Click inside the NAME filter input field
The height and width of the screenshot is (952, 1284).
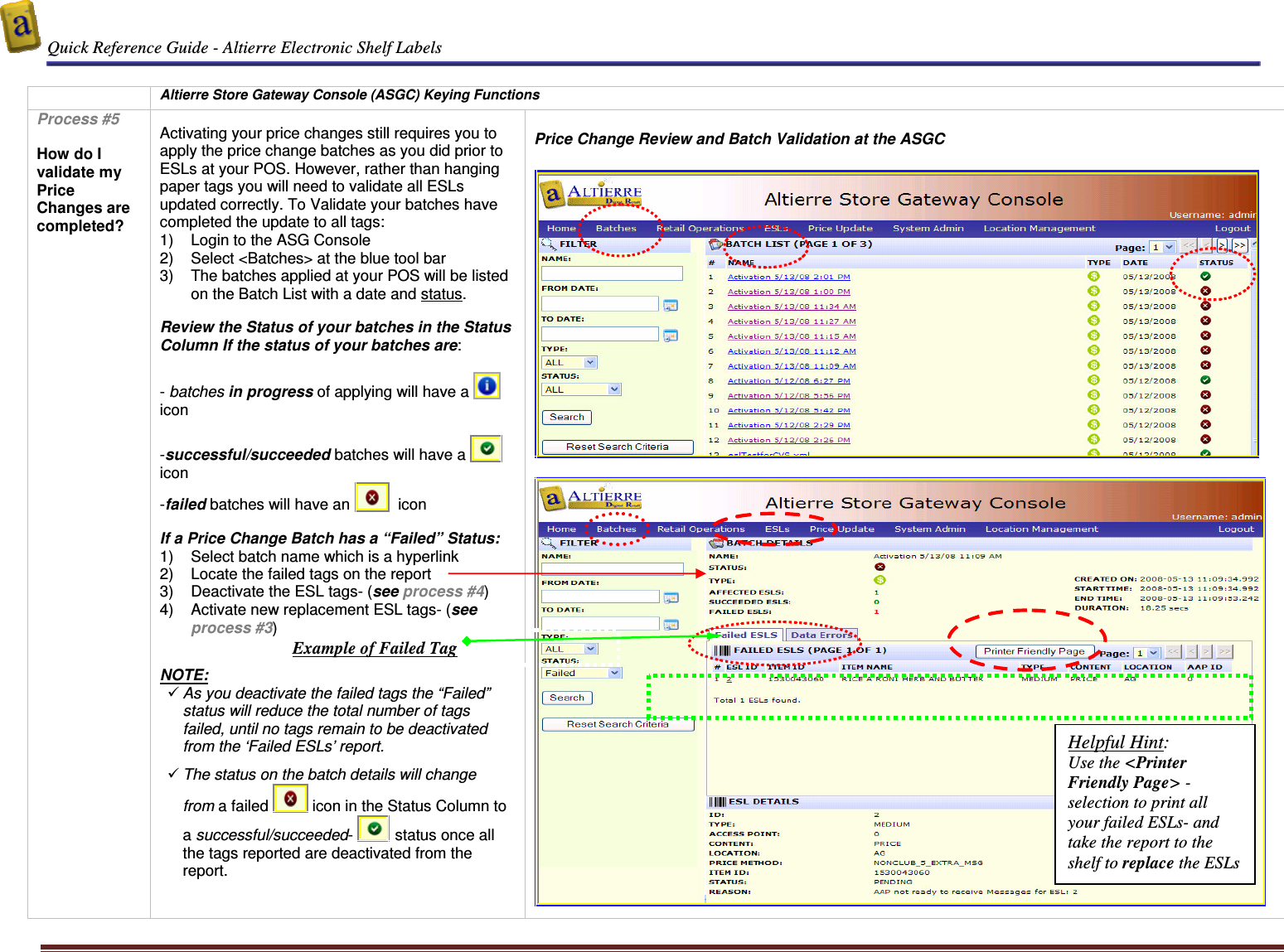(x=612, y=273)
